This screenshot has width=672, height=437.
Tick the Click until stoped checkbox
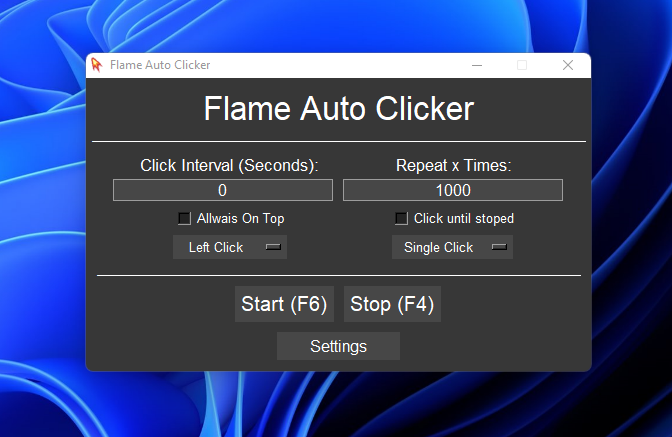401,218
